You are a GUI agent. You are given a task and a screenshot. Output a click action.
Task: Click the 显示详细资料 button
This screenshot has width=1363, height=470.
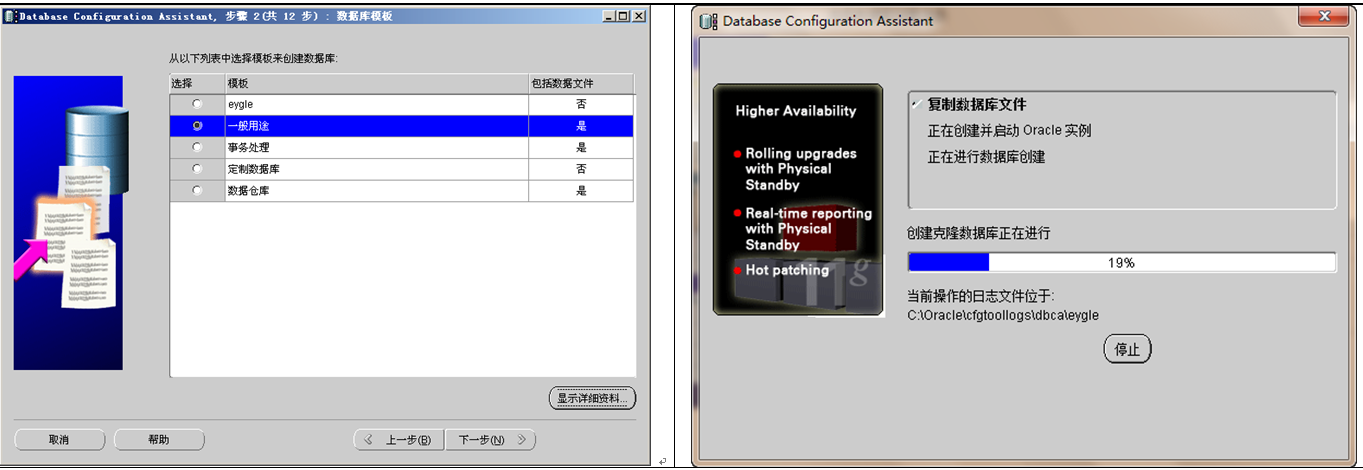click(592, 398)
